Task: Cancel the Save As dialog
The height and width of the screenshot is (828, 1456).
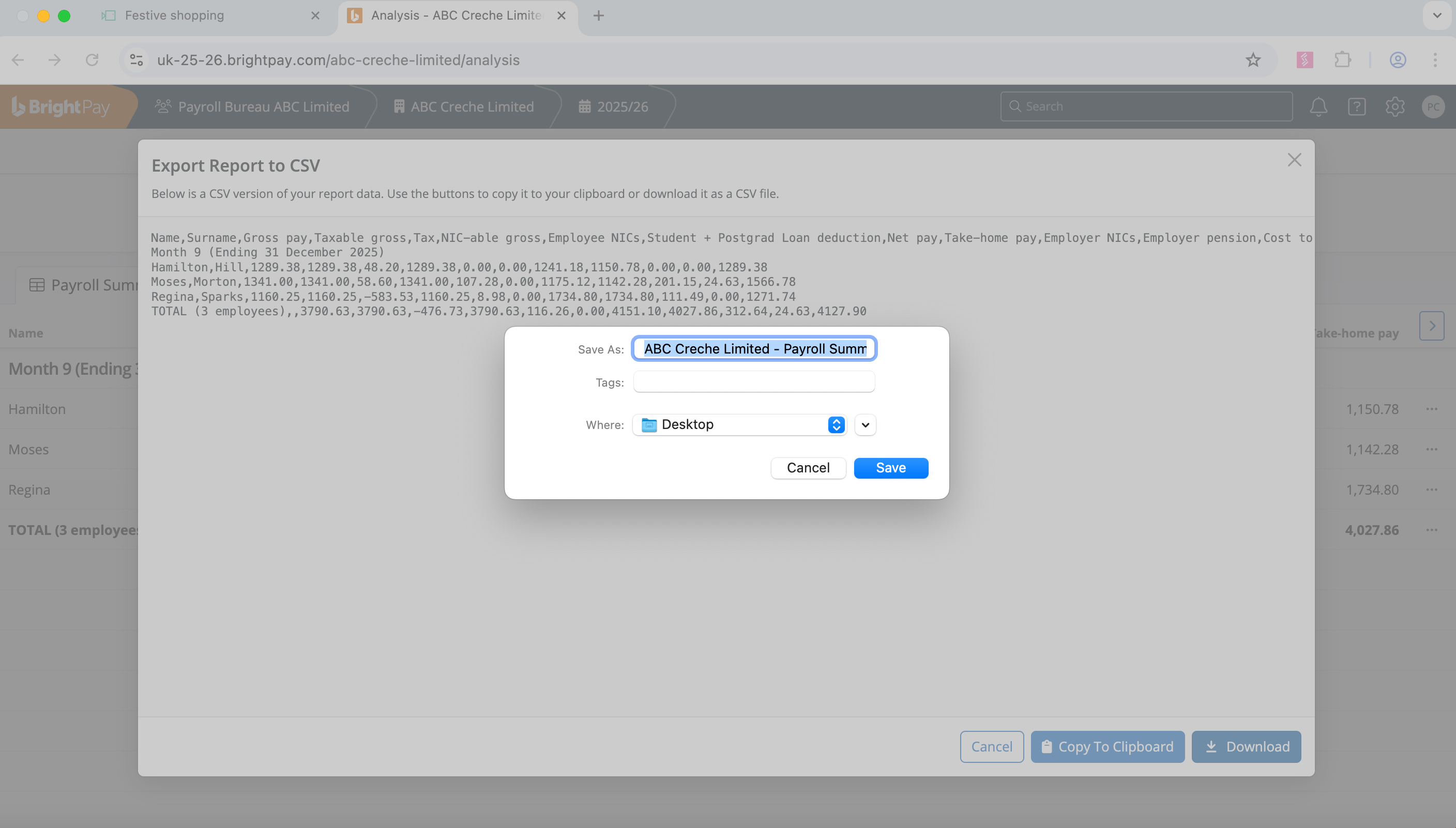Action: [808, 468]
